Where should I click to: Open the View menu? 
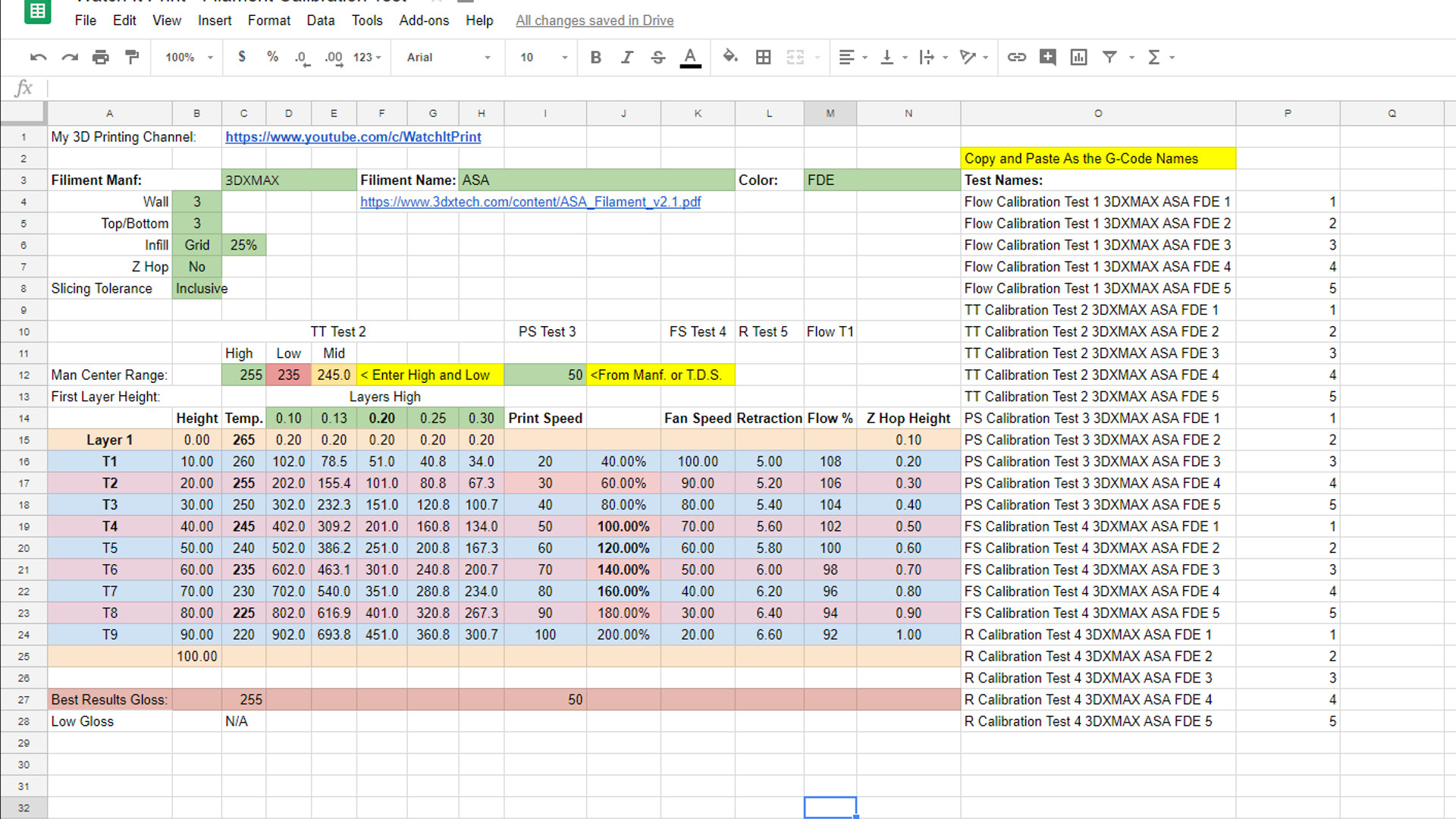(167, 20)
